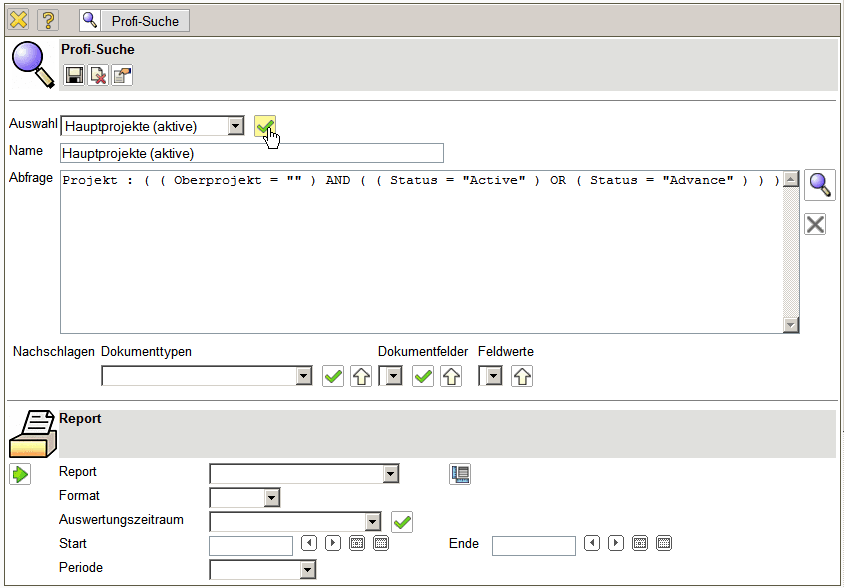
Task: Clear the query with the X icon beside Abfrage
Action: click(x=815, y=224)
